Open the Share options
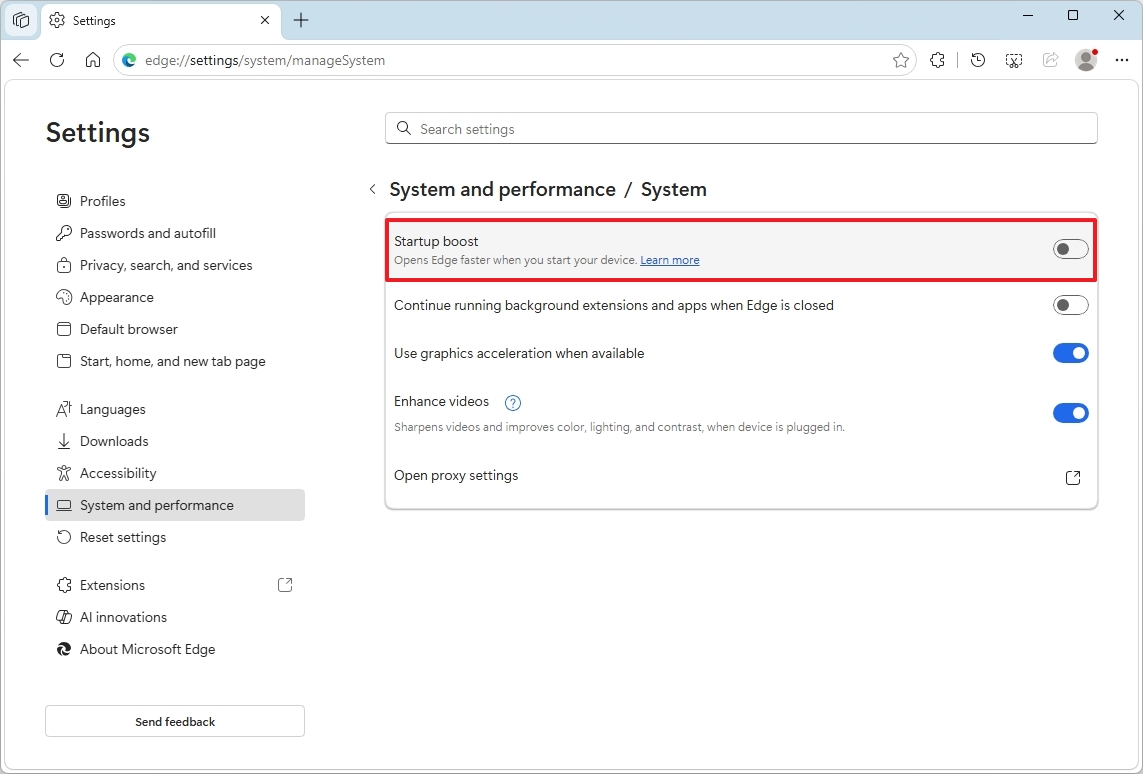The image size is (1143, 774). point(1050,60)
